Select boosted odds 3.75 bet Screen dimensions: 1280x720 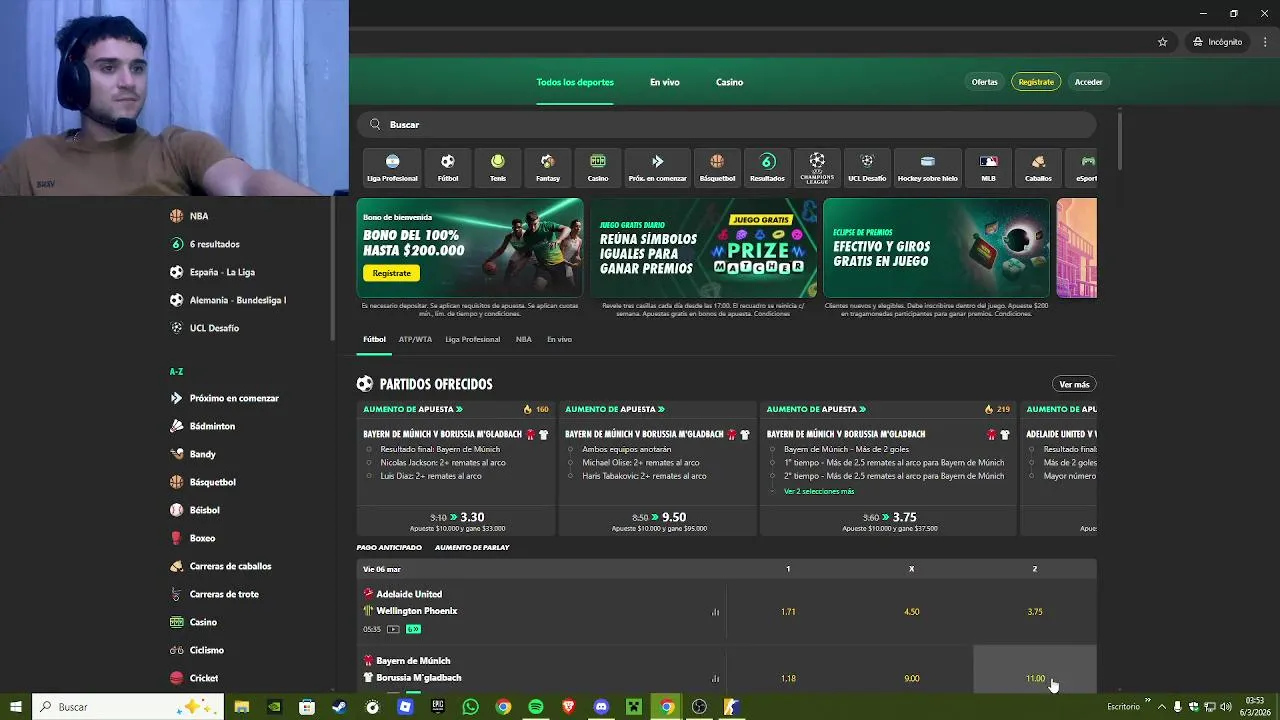coord(890,521)
